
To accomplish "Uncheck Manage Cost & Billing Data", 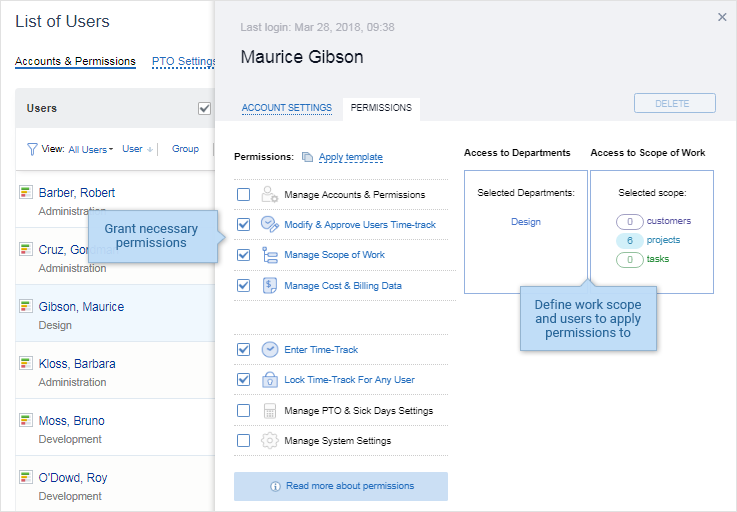I will click(x=243, y=285).
